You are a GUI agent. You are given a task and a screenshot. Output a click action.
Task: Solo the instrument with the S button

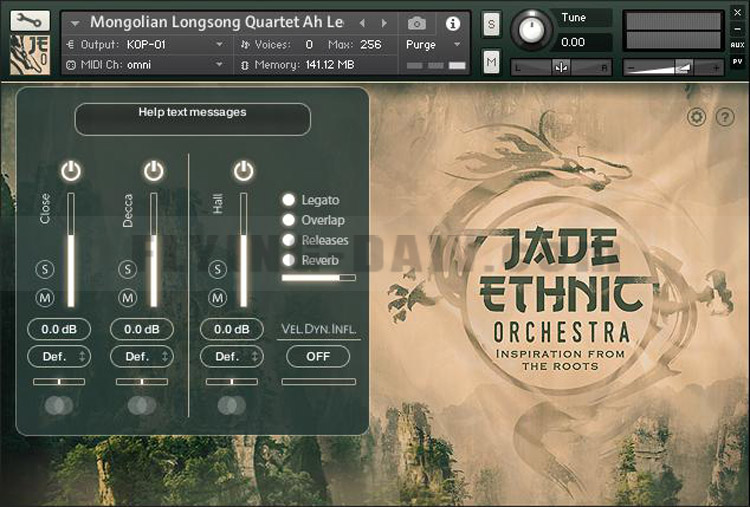(x=491, y=23)
